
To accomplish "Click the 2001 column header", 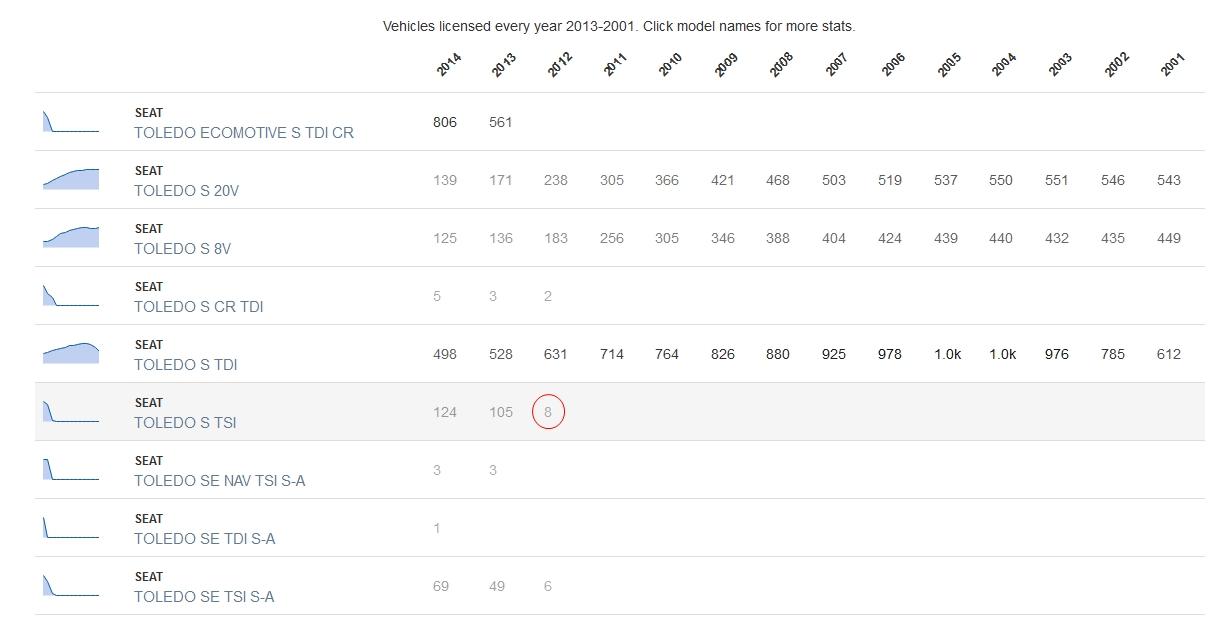I will pos(1173,65).
